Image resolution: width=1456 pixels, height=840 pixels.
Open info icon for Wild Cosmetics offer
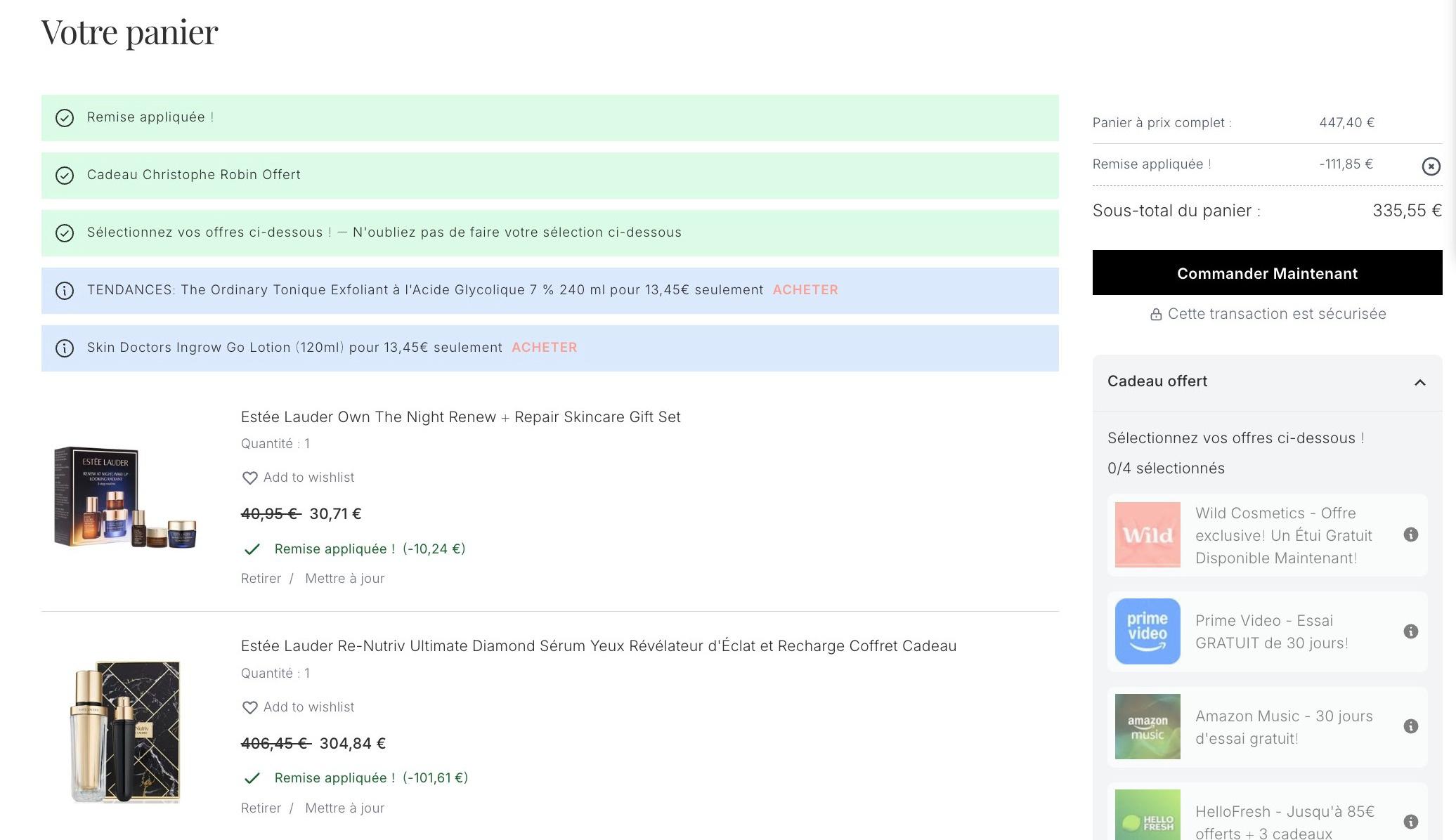1410,534
